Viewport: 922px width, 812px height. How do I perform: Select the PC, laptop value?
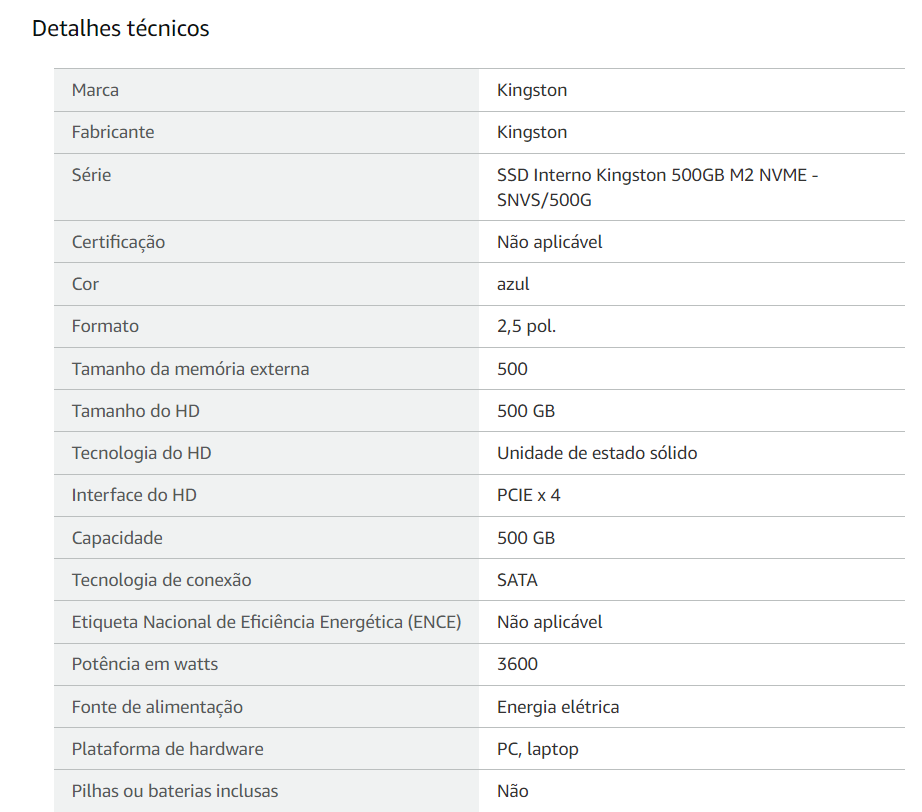tap(537, 749)
